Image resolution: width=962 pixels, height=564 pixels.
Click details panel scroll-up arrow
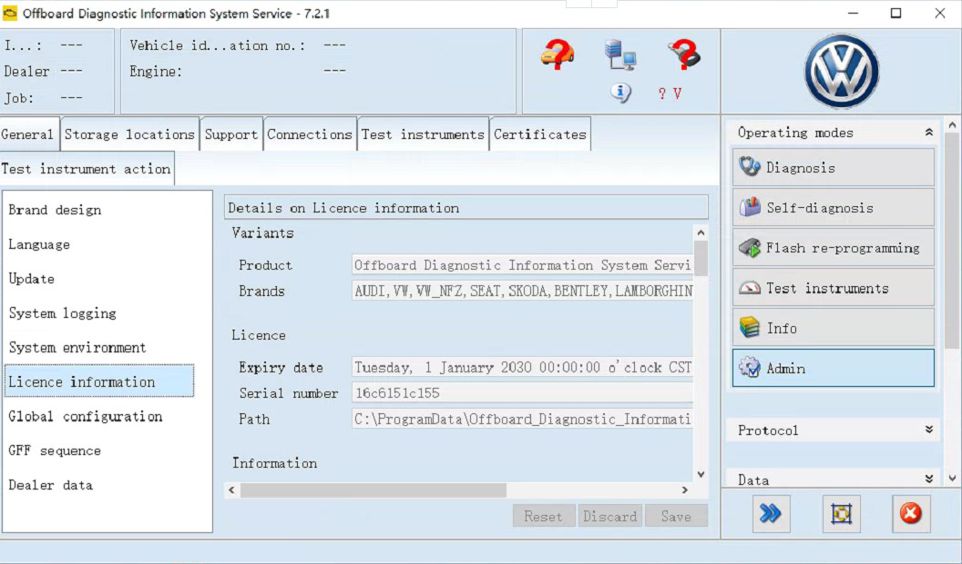point(701,233)
